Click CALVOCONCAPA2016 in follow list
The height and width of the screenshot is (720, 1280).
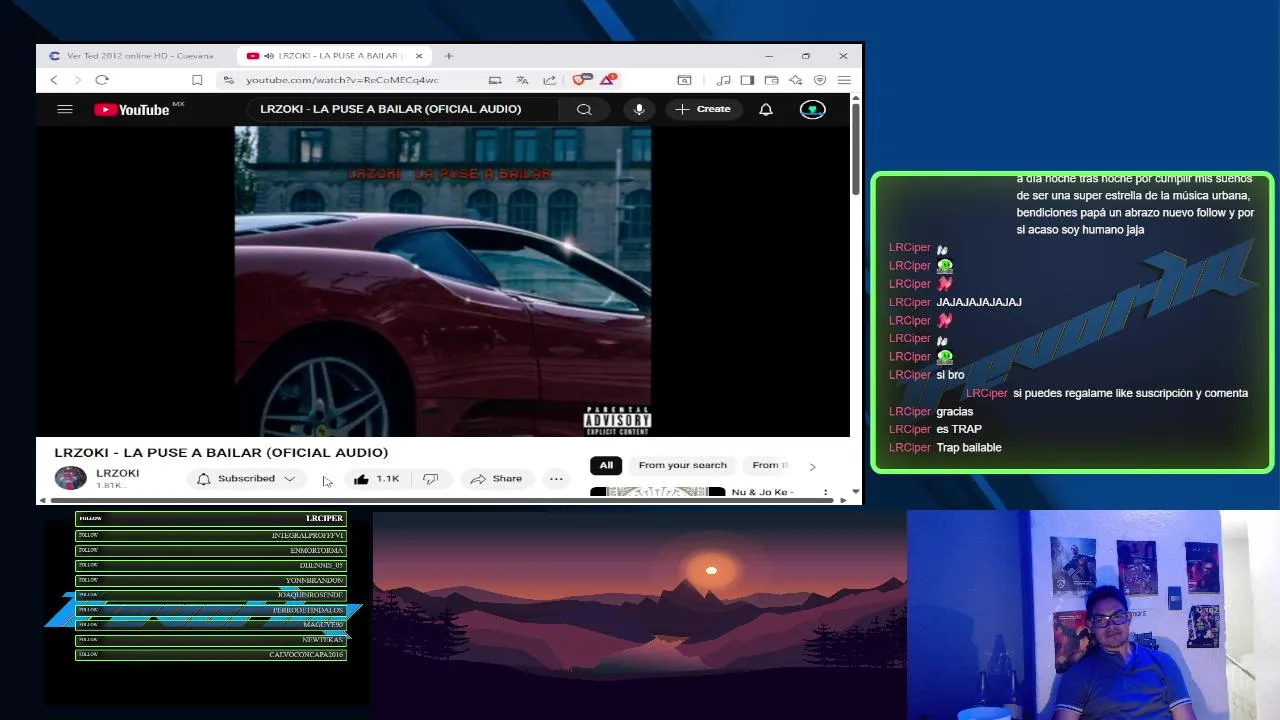(211, 654)
